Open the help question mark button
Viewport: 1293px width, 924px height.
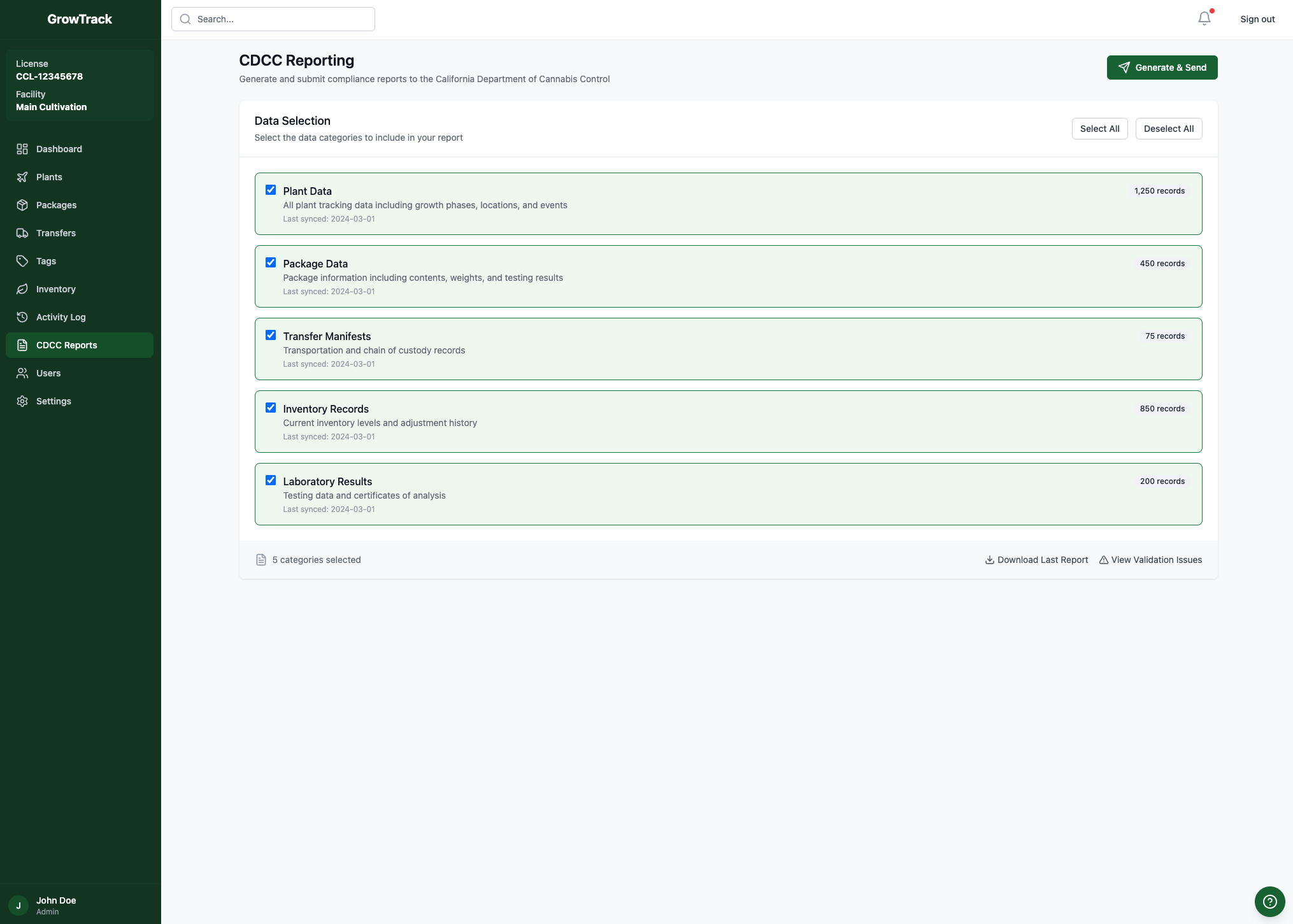(x=1269, y=901)
